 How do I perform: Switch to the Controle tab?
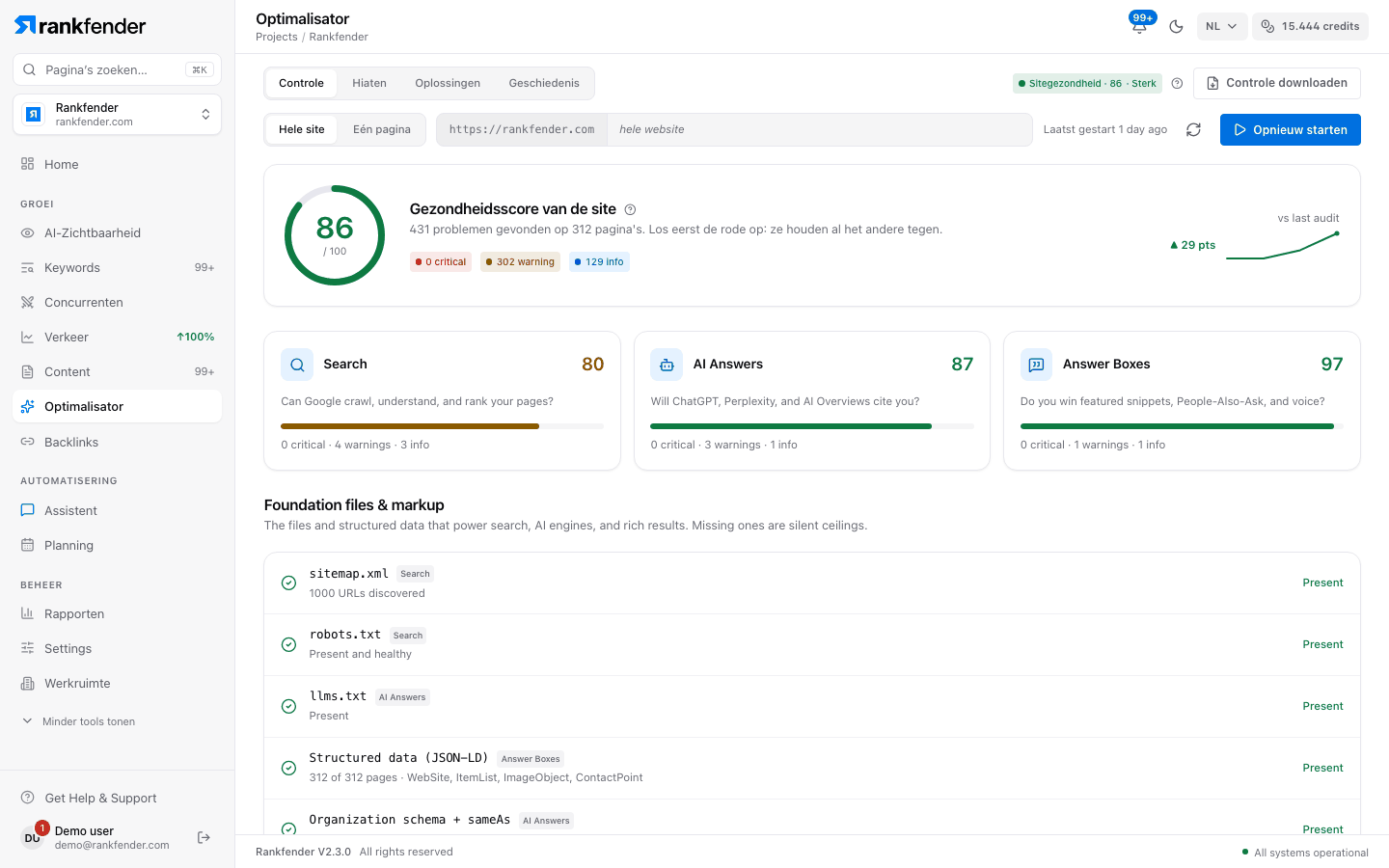click(301, 83)
